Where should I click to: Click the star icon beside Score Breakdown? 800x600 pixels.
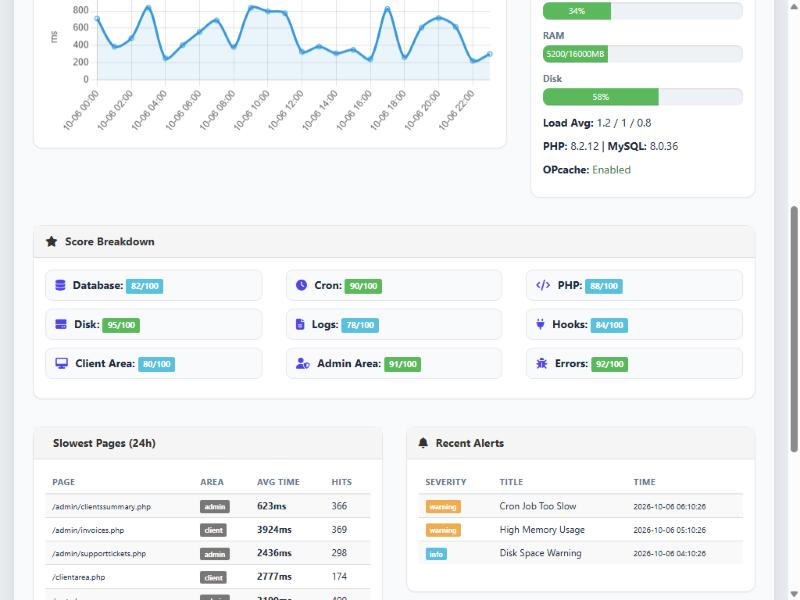(52, 241)
